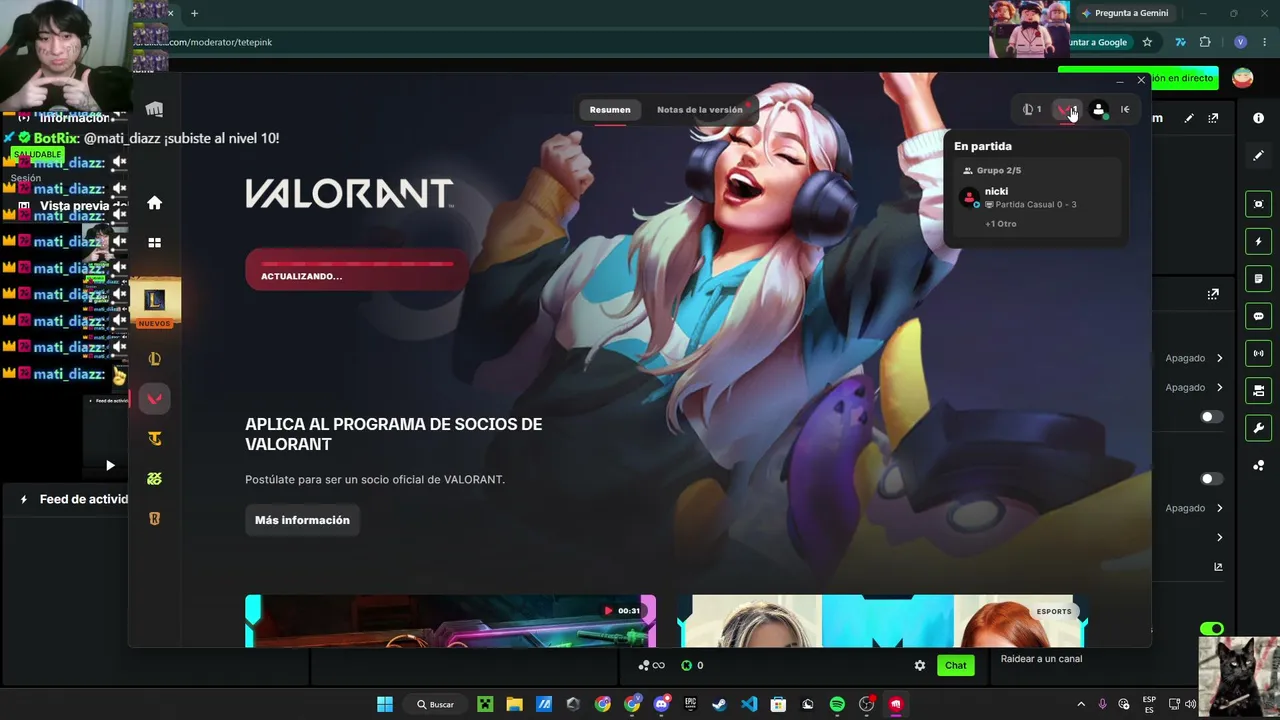Image resolution: width=1280 pixels, height=720 pixels.
Task: Open a new Chrome tab
Action: 194,13
